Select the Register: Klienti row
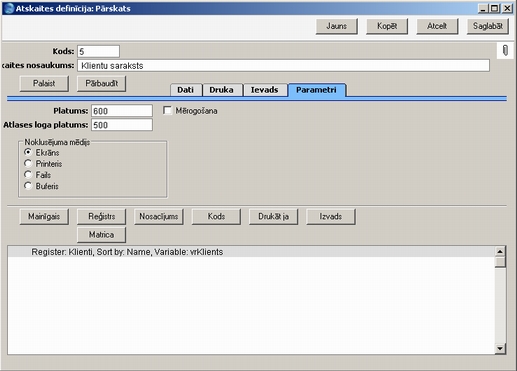 [251, 252]
